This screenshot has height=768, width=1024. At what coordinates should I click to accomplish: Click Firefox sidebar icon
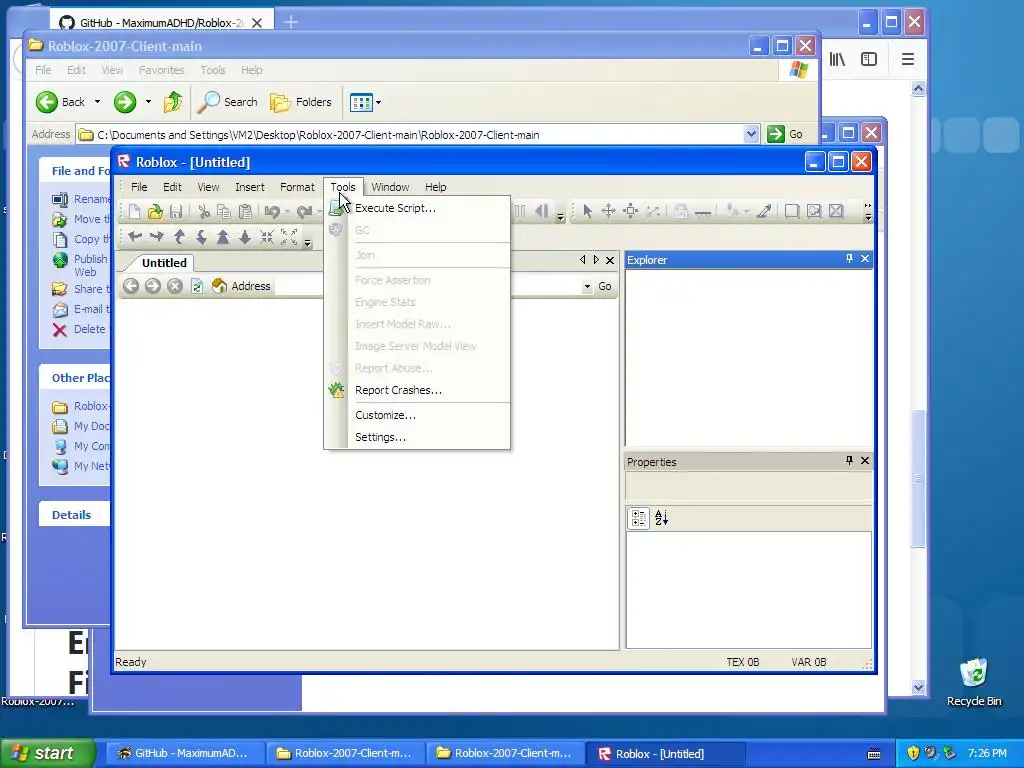coord(869,59)
